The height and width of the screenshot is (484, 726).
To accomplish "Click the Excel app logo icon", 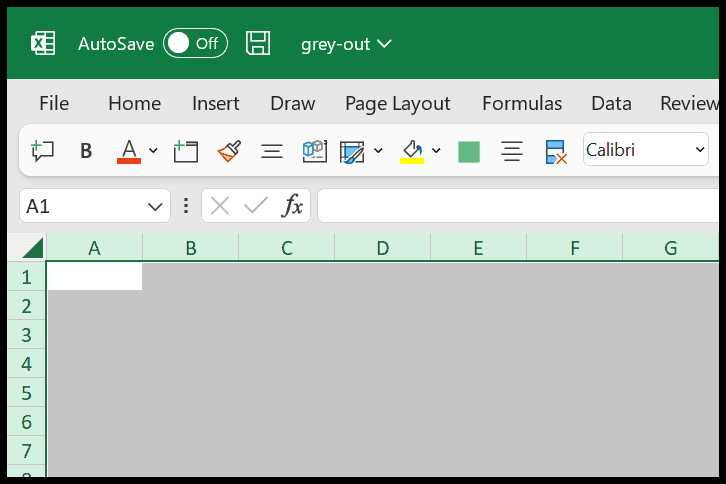I will [43, 44].
